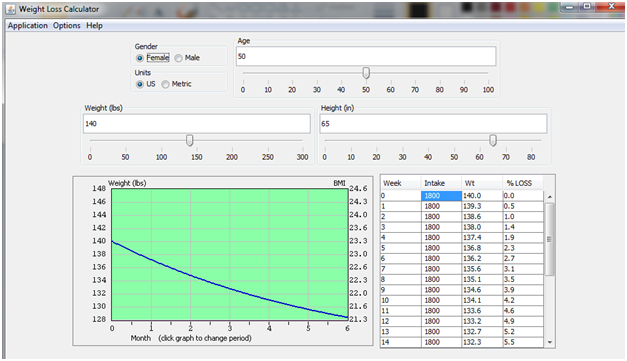Click weight cell 138.0
Screen dimensions: 627x361
[x=482, y=227]
